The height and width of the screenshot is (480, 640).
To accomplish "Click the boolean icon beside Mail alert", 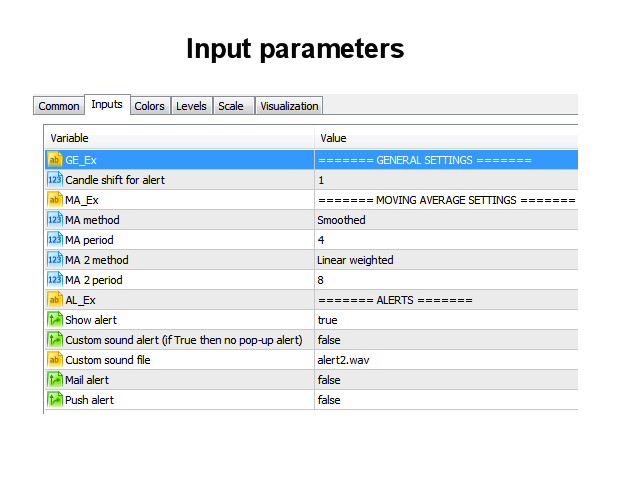I will (55, 380).
